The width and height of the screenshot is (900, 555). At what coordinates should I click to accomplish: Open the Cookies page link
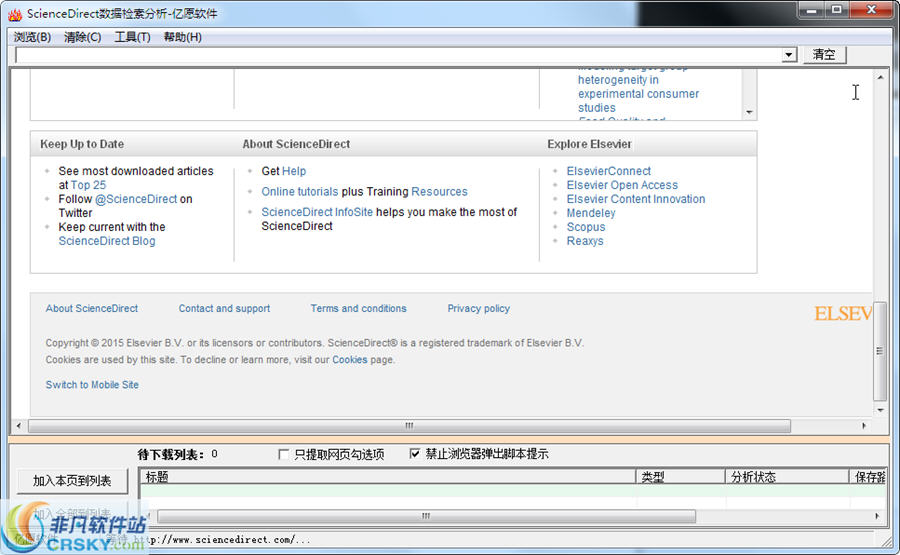pyautogui.click(x=350, y=360)
